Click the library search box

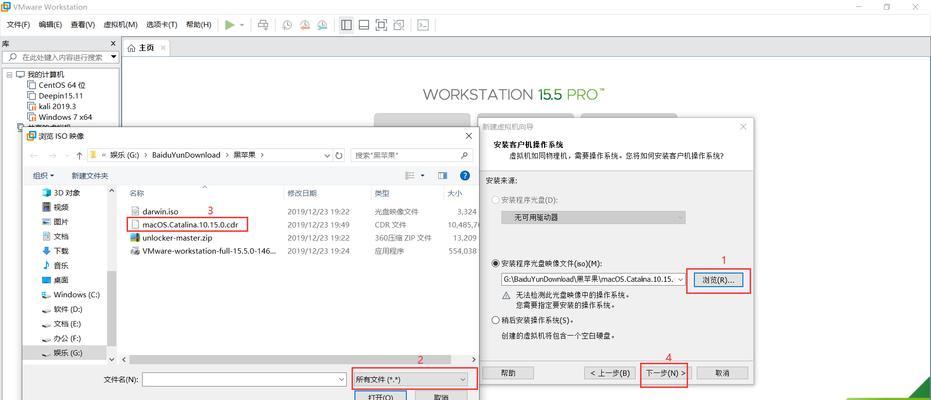(x=59, y=57)
